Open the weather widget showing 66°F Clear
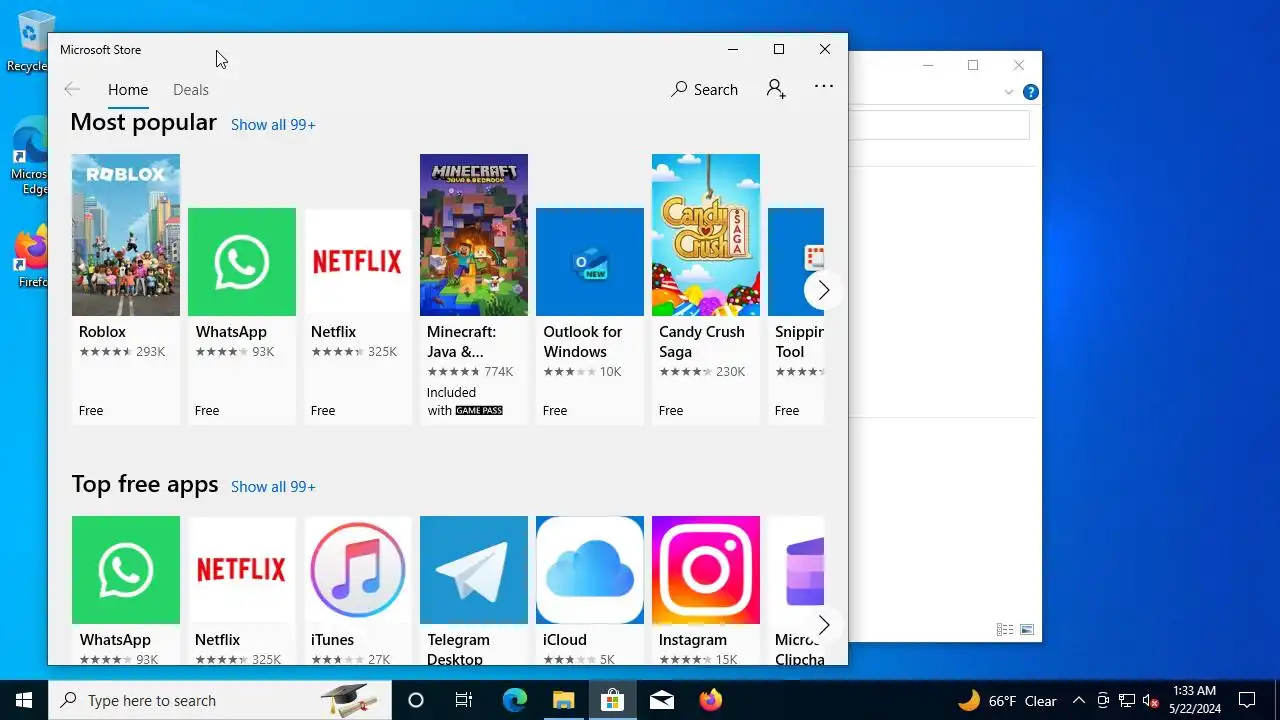This screenshot has width=1280, height=720. (x=1008, y=700)
